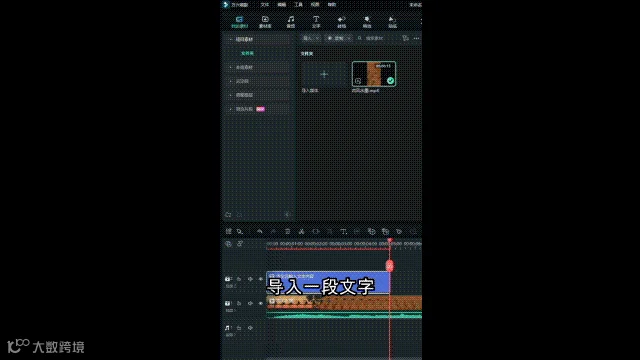
Task: Click the red split button on the playhead
Action: (x=390, y=266)
